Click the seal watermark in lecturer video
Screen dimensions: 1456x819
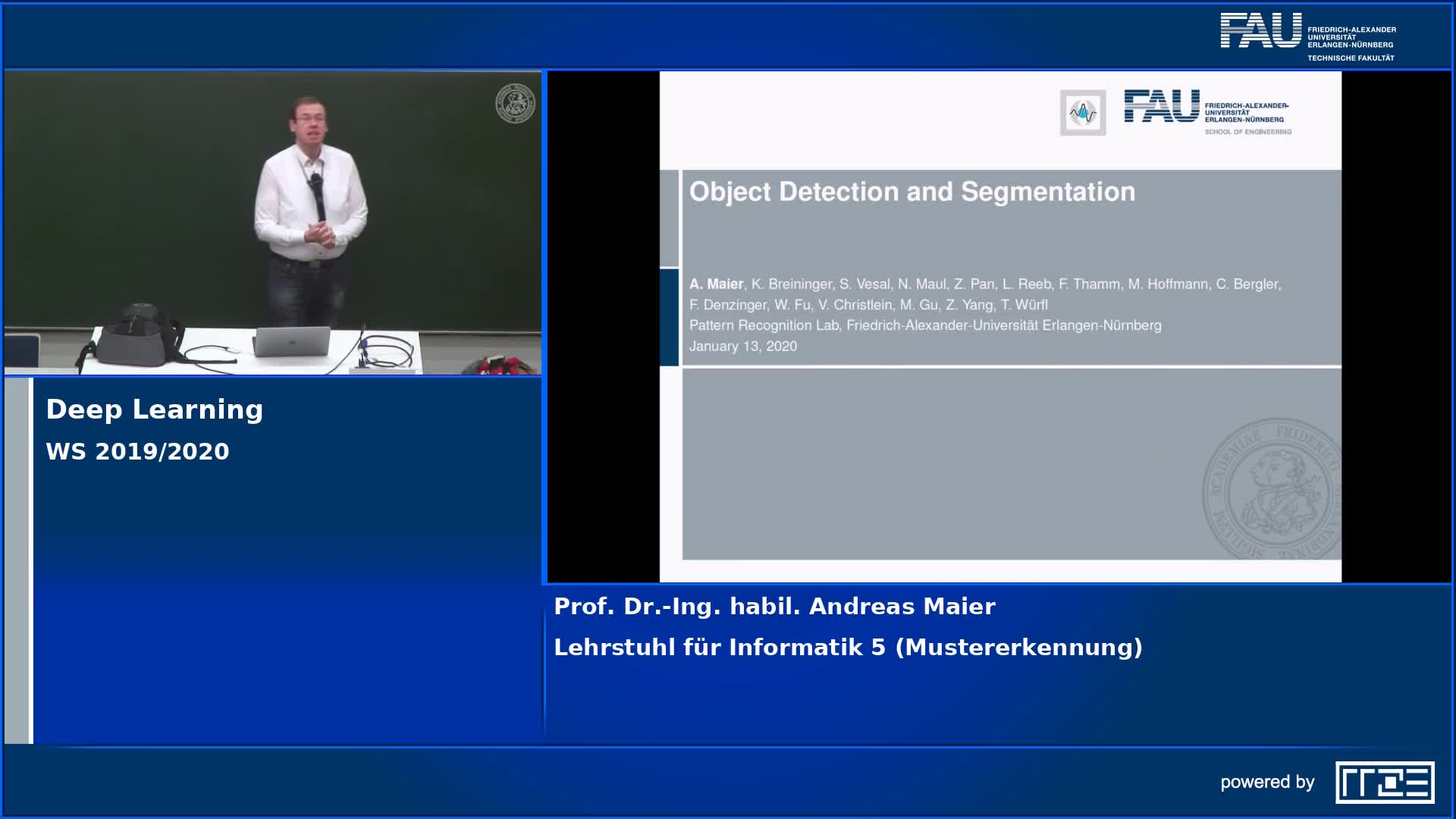pos(515,103)
